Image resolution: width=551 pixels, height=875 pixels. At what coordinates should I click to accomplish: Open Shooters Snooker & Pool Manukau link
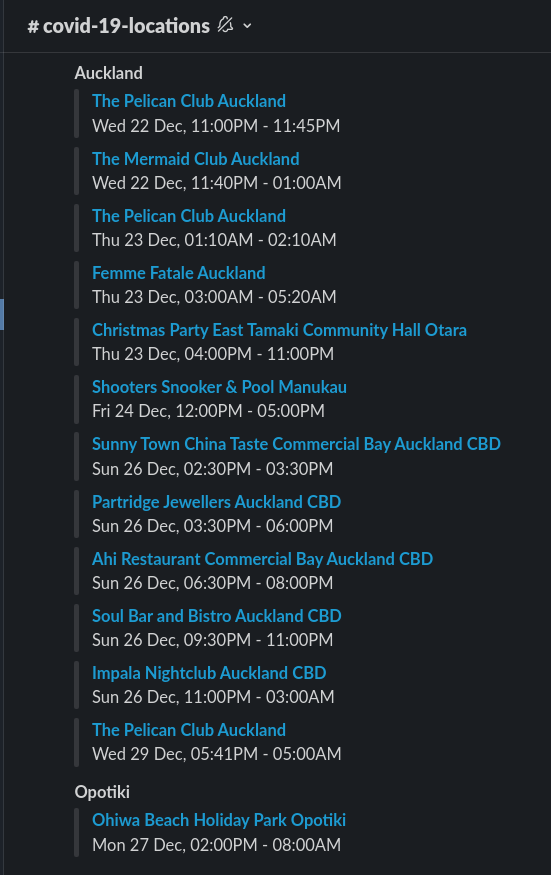219,387
